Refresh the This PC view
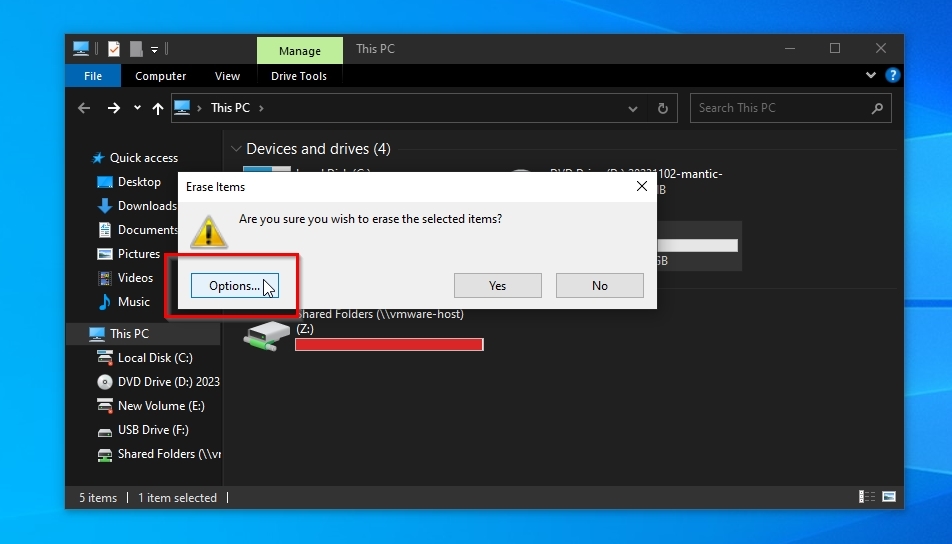Image resolution: width=952 pixels, height=544 pixels. tap(662, 109)
